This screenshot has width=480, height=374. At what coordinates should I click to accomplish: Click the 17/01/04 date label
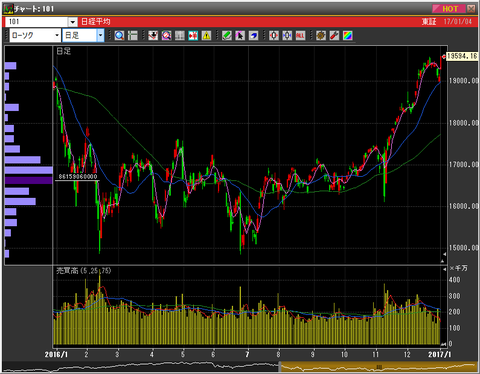click(458, 22)
